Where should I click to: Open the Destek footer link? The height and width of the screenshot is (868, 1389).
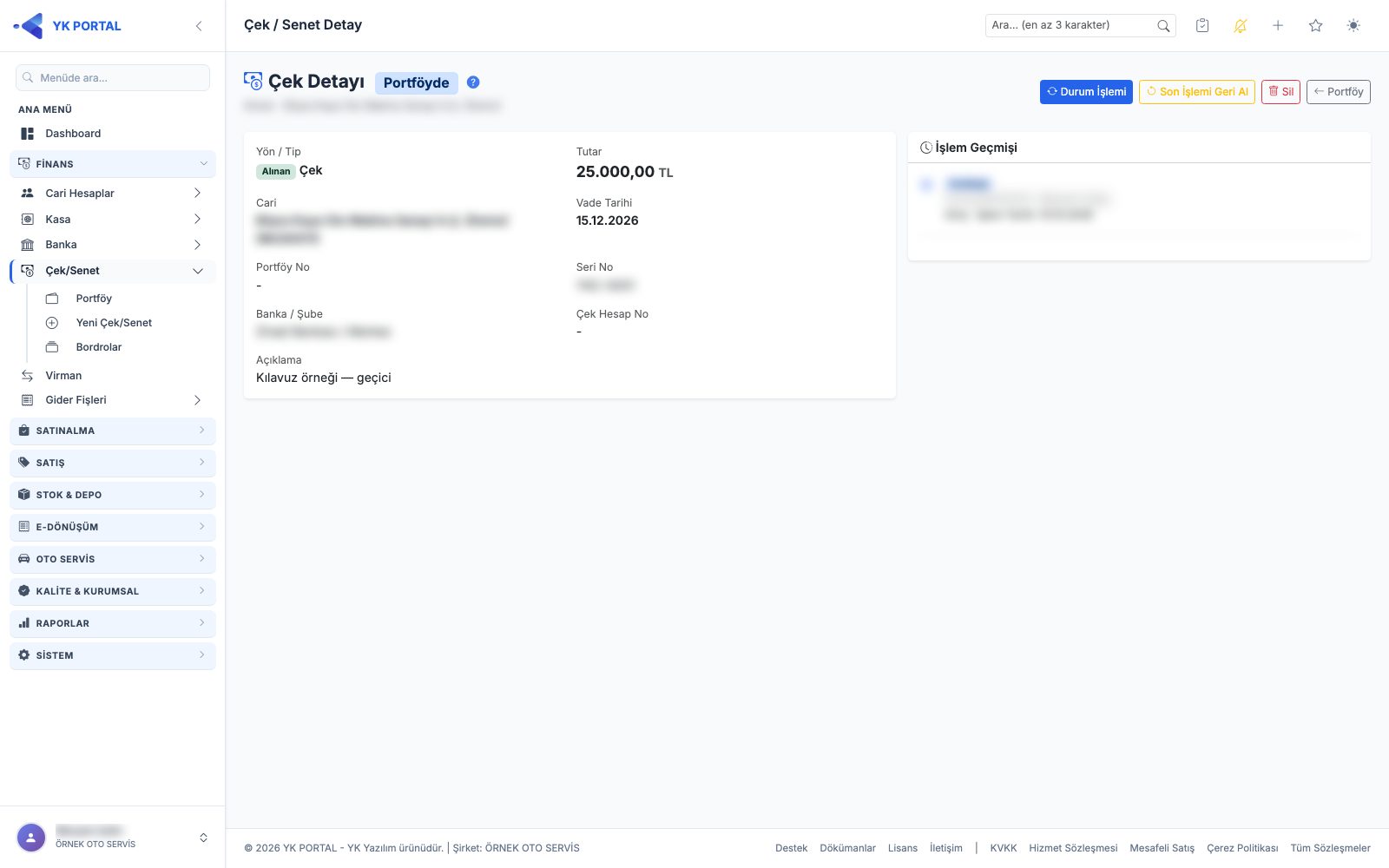click(x=792, y=848)
